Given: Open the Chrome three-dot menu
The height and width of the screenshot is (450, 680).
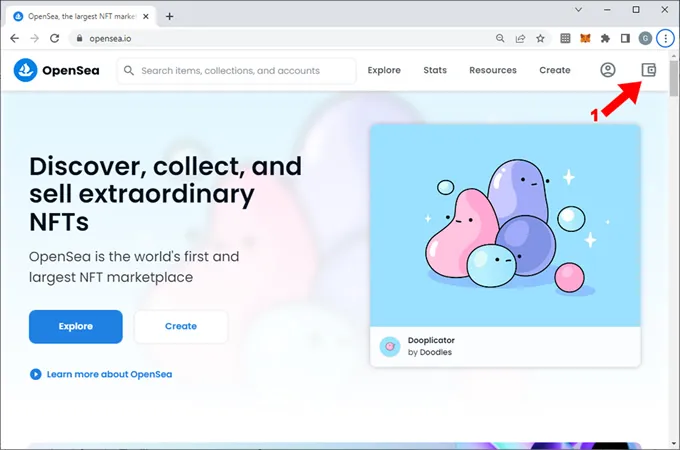Looking at the screenshot, I should 665,38.
